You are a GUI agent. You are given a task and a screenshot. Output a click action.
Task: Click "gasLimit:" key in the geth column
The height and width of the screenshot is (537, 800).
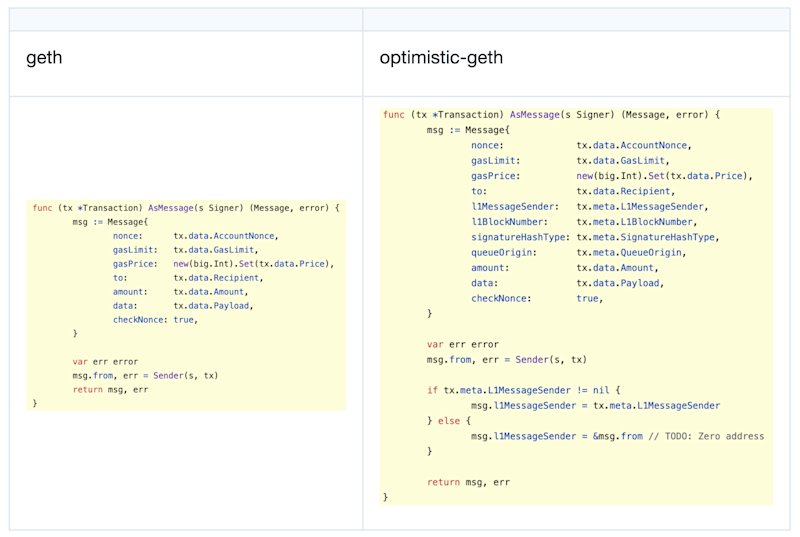pyautogui.click(x=135, y=250)
